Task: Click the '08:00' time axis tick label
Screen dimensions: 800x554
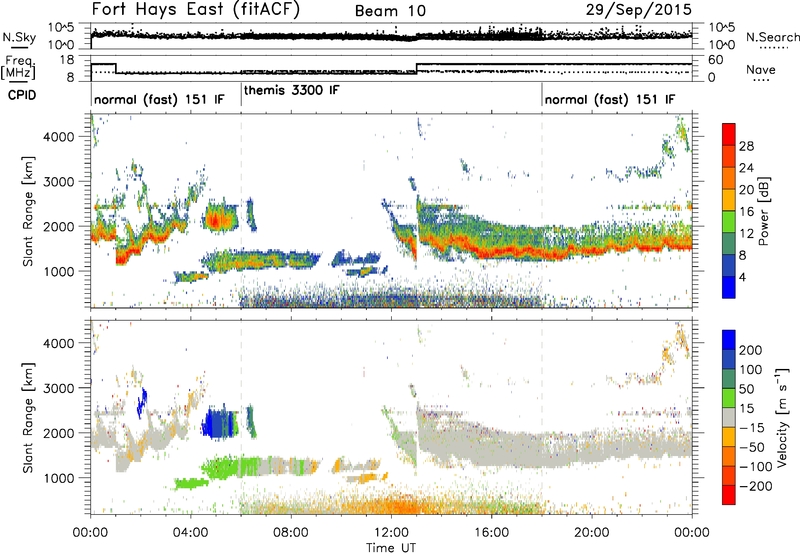Action: (x=291, y=533)
